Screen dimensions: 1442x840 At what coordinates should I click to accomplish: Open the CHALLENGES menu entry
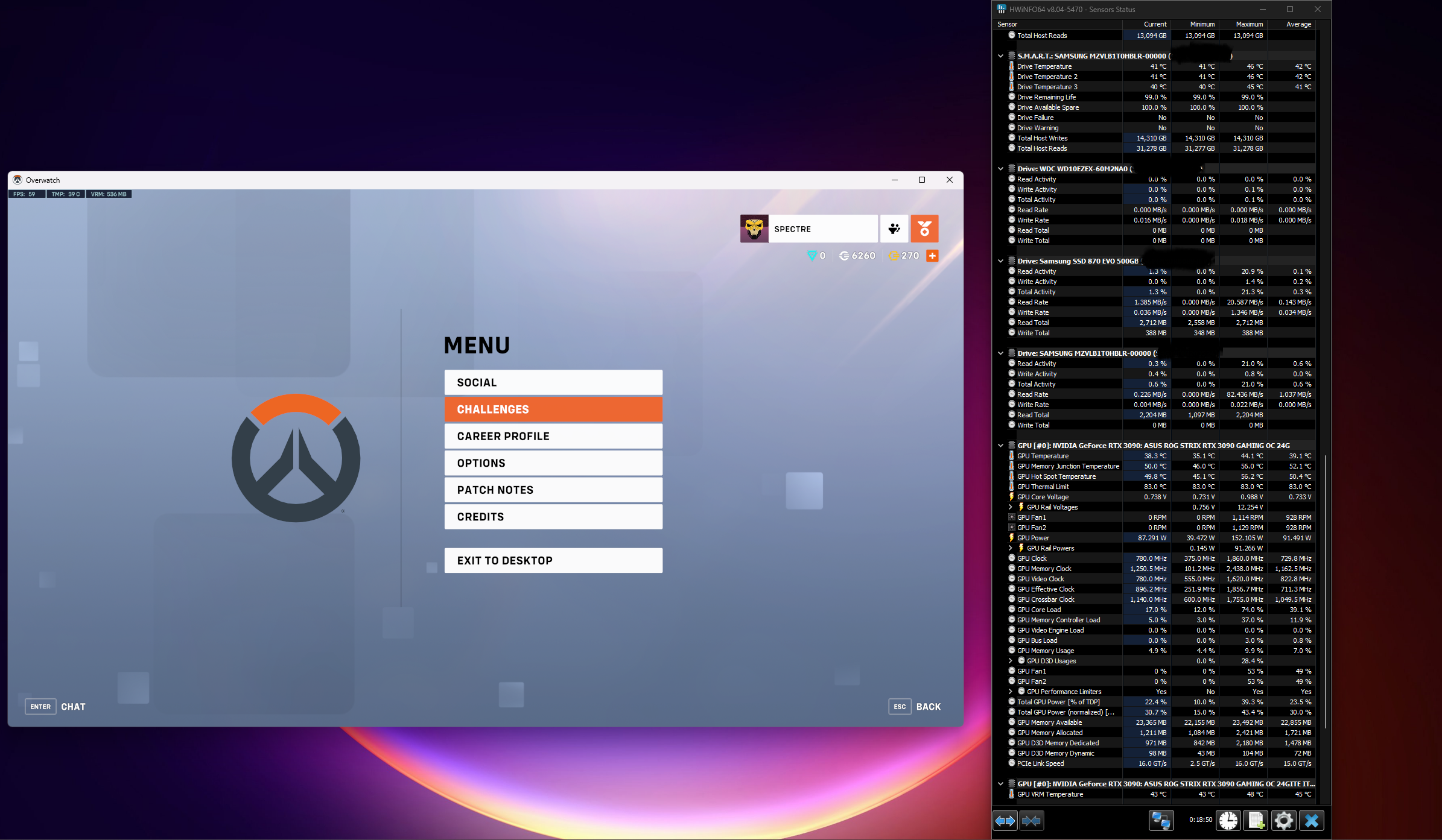click(x=553, y=409)
